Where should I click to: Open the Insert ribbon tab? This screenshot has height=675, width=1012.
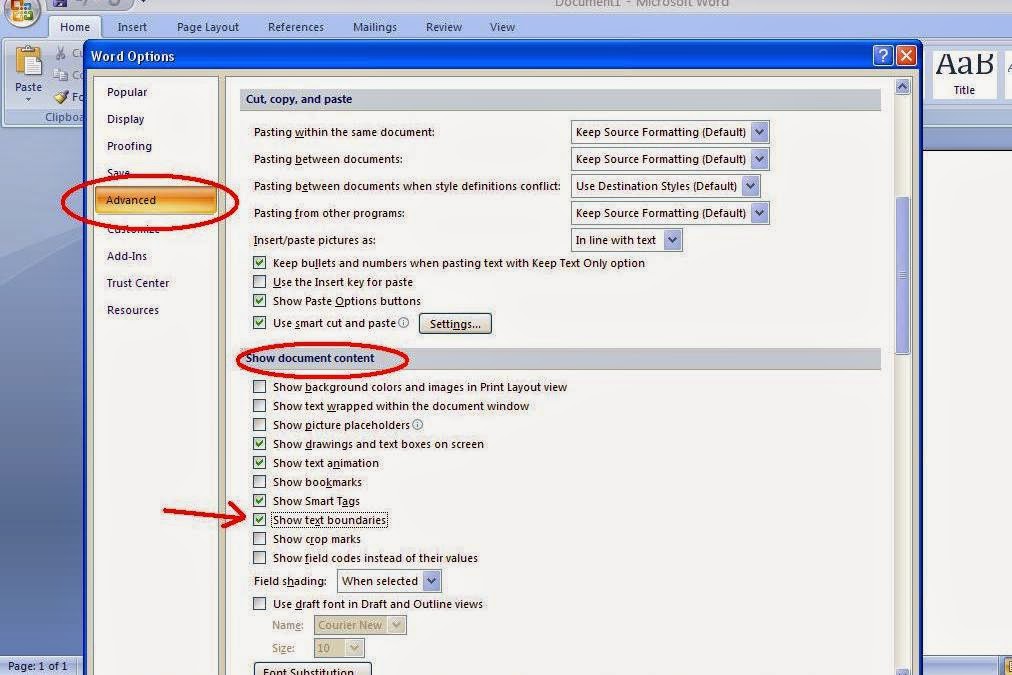coord(132,27)
